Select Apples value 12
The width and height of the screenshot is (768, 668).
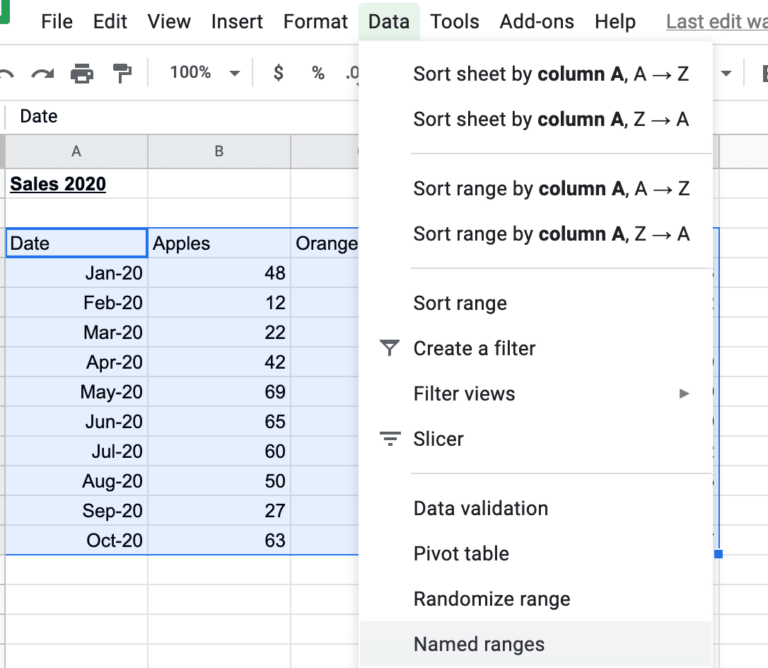(x=219, y=303)
